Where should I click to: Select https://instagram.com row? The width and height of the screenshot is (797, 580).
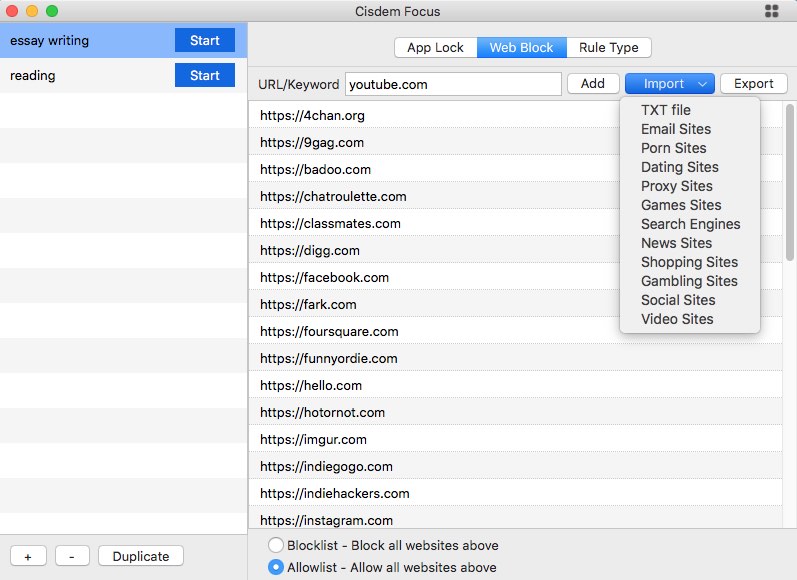click(x=515, y=518)
